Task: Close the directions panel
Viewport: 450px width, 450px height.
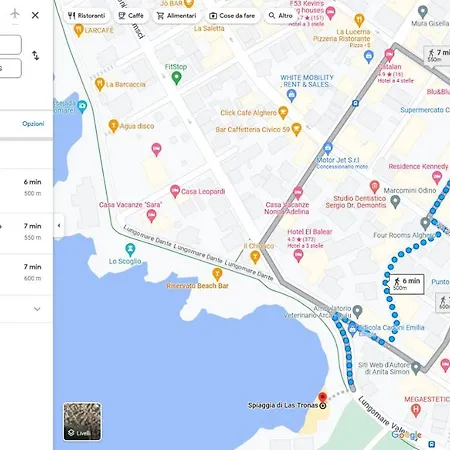Action: (35, 15)
